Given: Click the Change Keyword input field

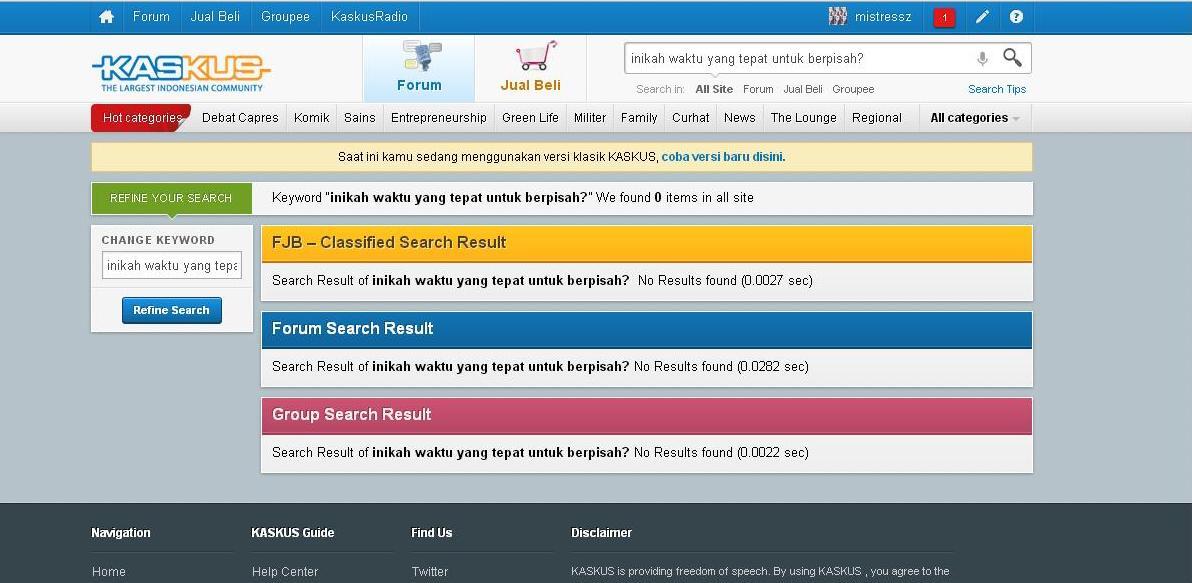Looking at the screenshot, I should coord(172,265).
